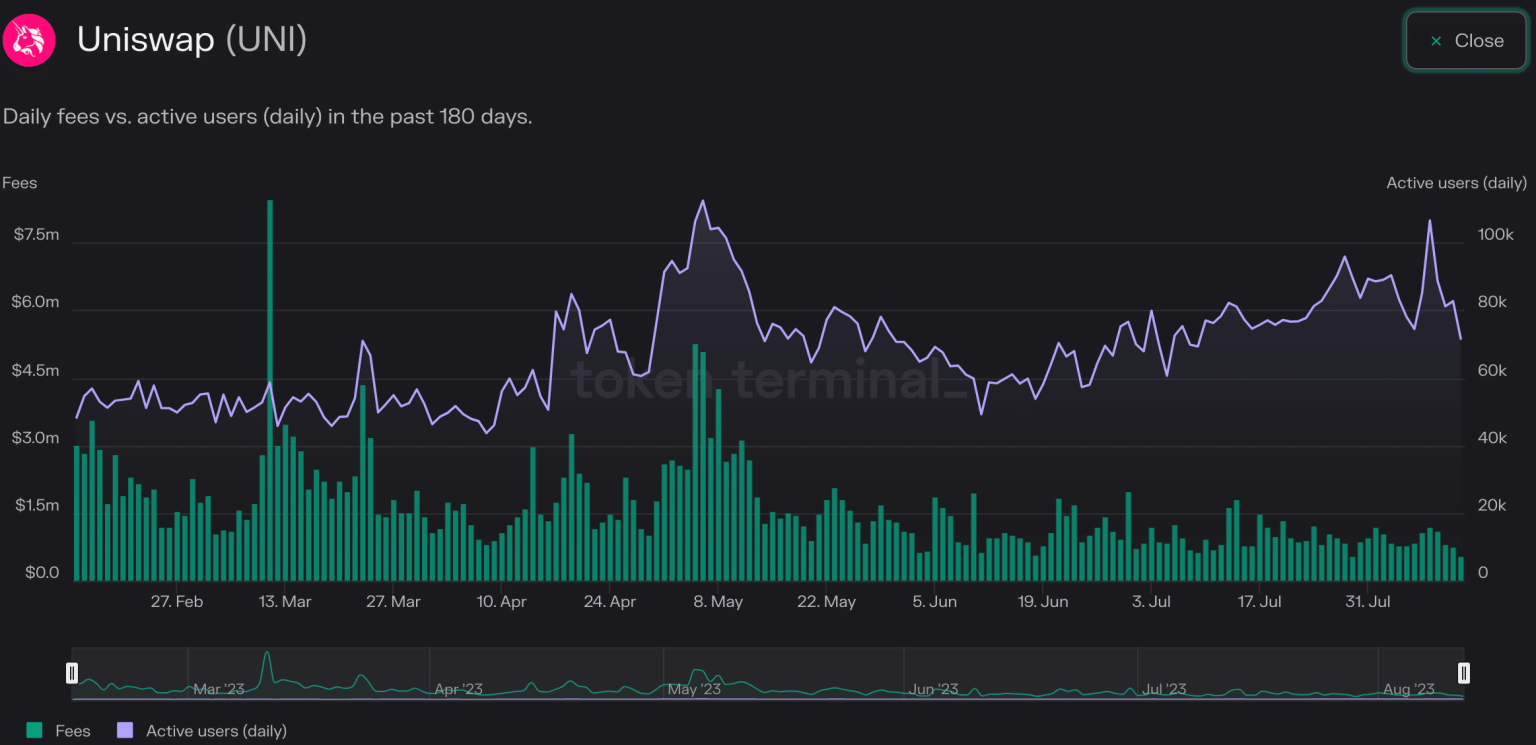Grab the left range slider handle

coord(72,672)
